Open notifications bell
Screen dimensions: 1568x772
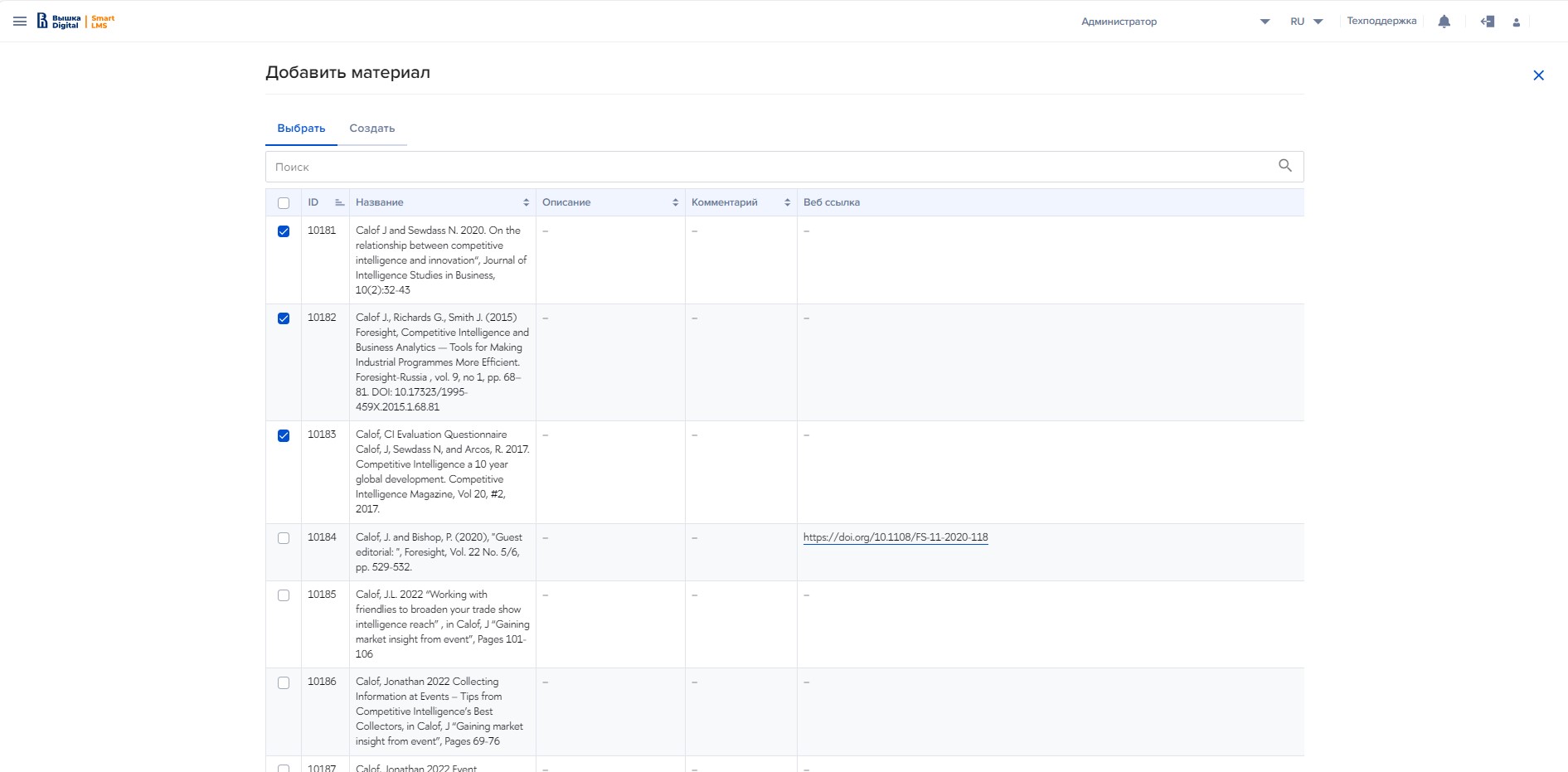(x=1444, y=22)
